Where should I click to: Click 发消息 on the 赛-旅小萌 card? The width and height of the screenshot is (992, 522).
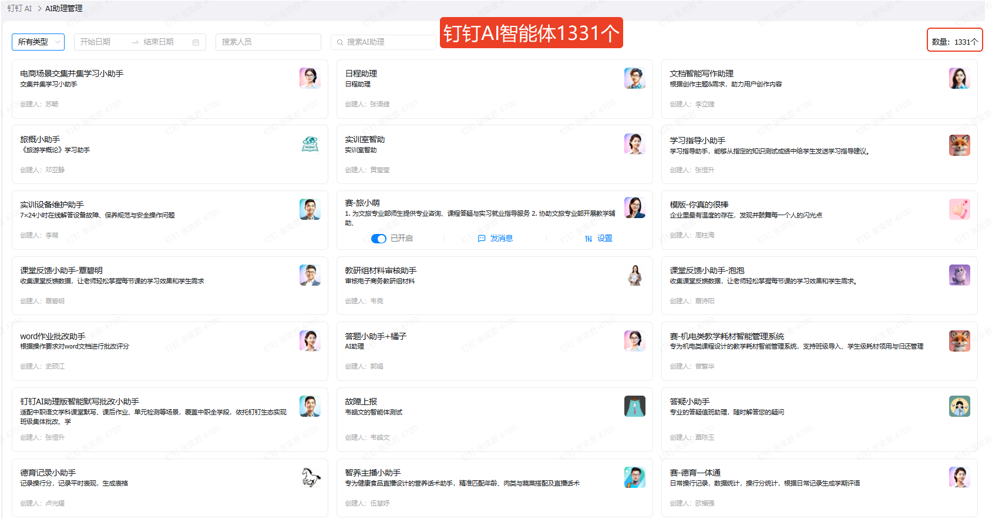495,239
